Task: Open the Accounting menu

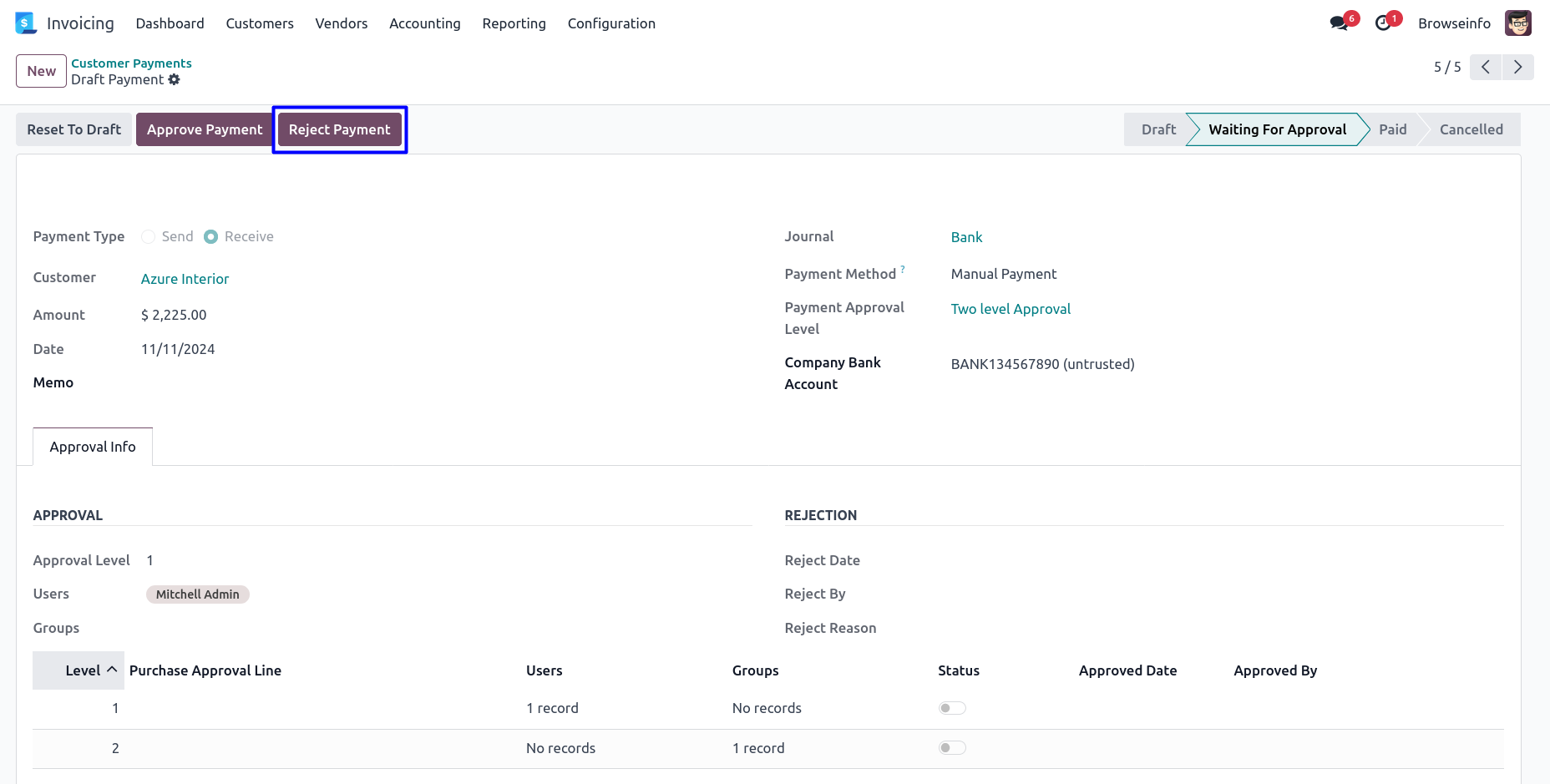Action: tap(424, 23)
